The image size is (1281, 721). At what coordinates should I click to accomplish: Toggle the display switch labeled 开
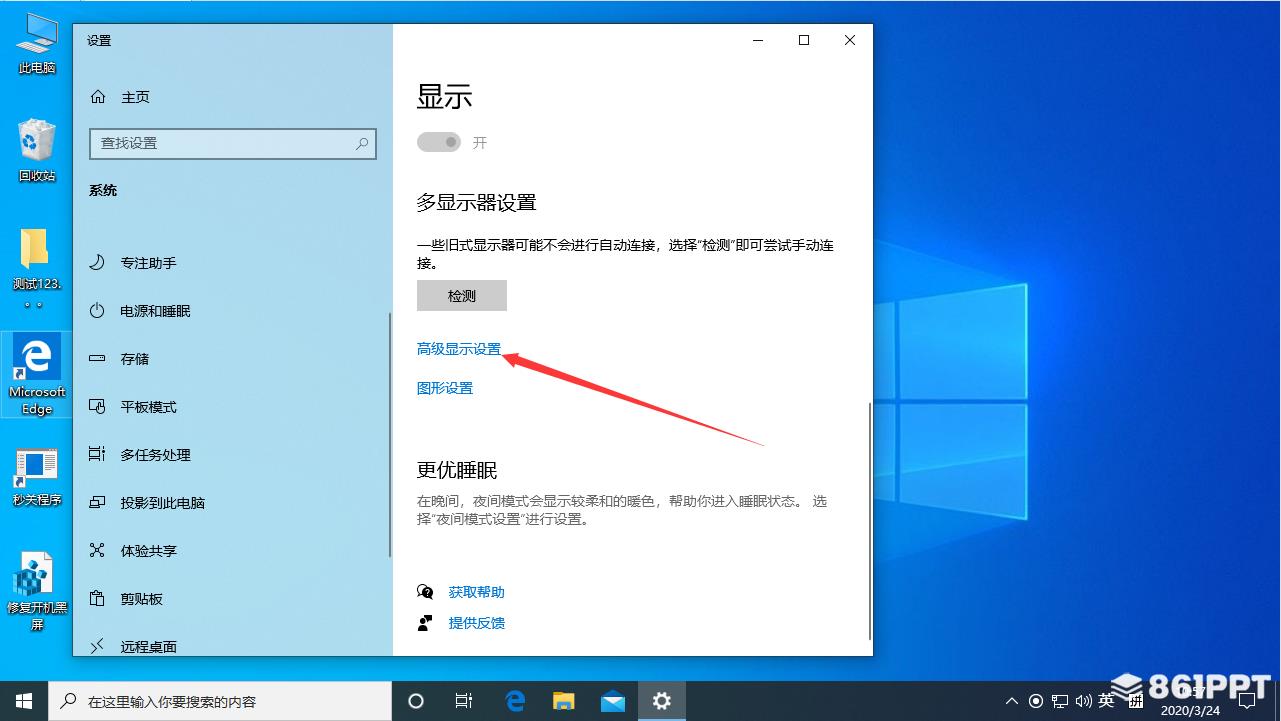439,143
